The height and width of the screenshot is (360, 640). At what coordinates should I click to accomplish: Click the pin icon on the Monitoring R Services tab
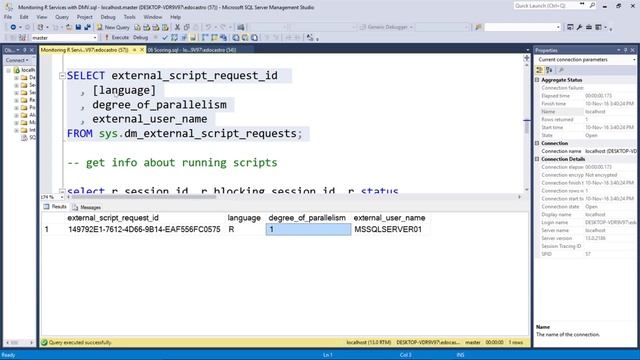134,50
